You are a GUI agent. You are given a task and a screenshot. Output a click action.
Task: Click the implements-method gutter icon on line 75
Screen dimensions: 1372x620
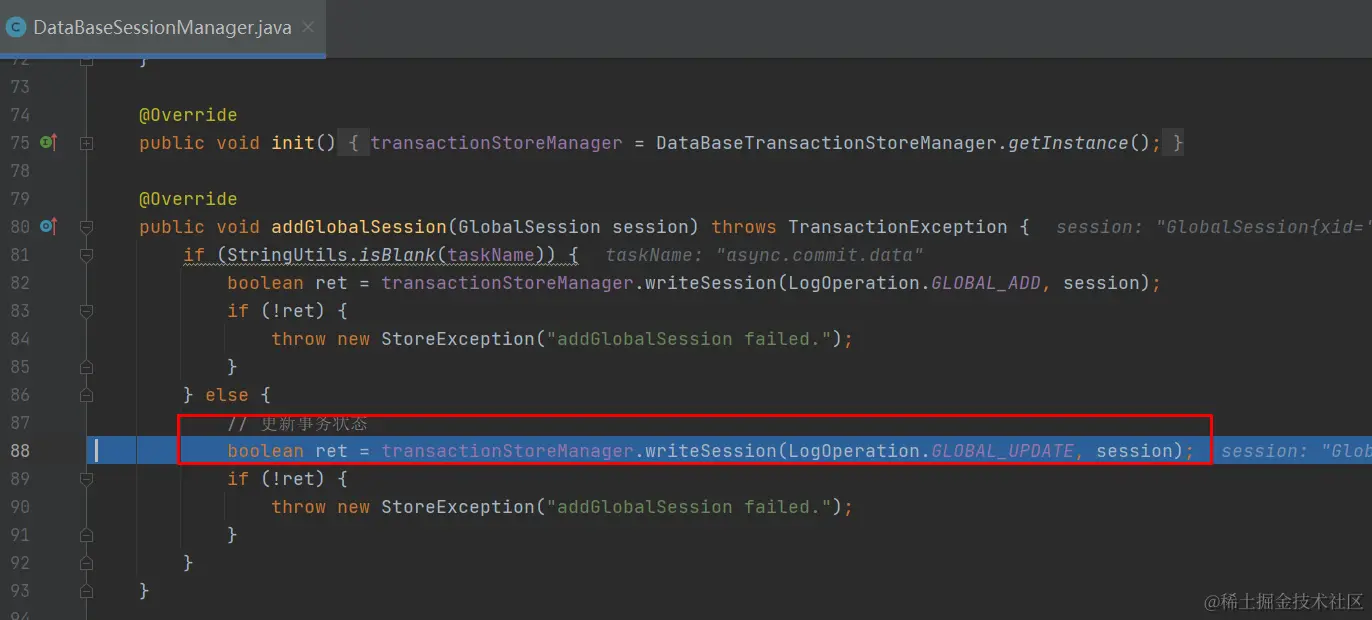click(48, 143)
